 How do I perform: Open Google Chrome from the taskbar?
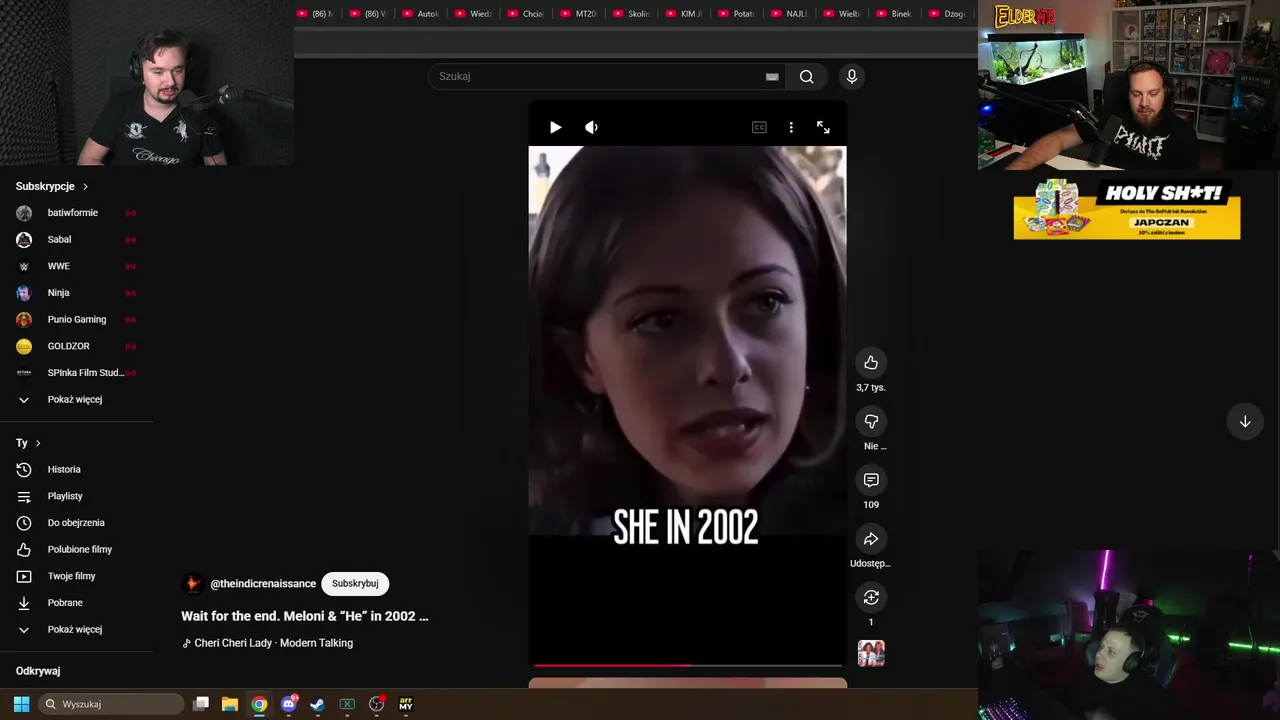pos(259,704)
